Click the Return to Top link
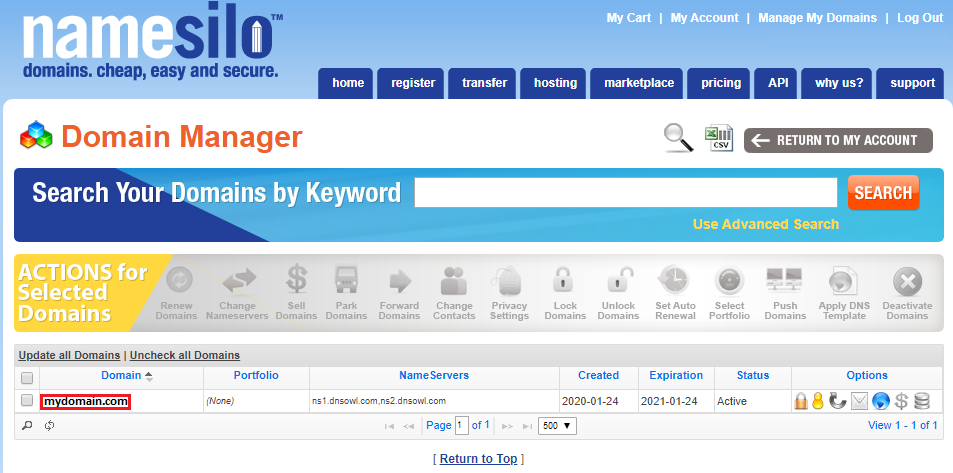Viewport: 953px width, 473px height. (478, 459)
